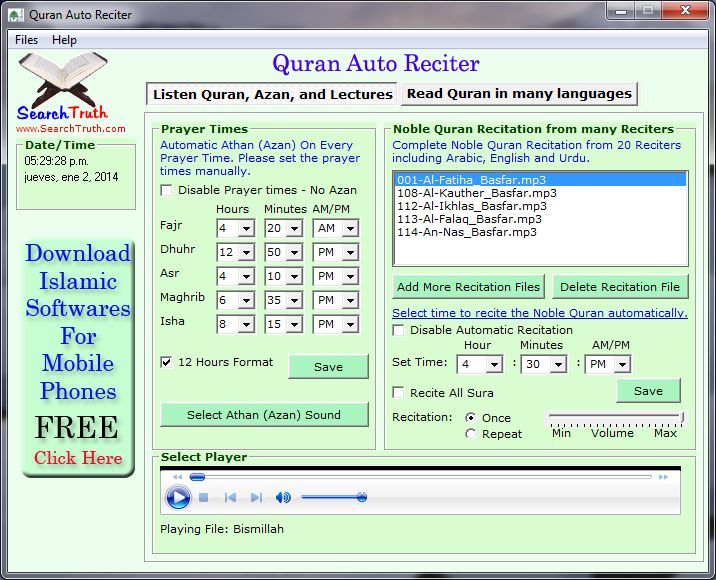Expand the Asr AM/PM dropdown
Viewport: 716px width, 580px height.
point(350,276)
